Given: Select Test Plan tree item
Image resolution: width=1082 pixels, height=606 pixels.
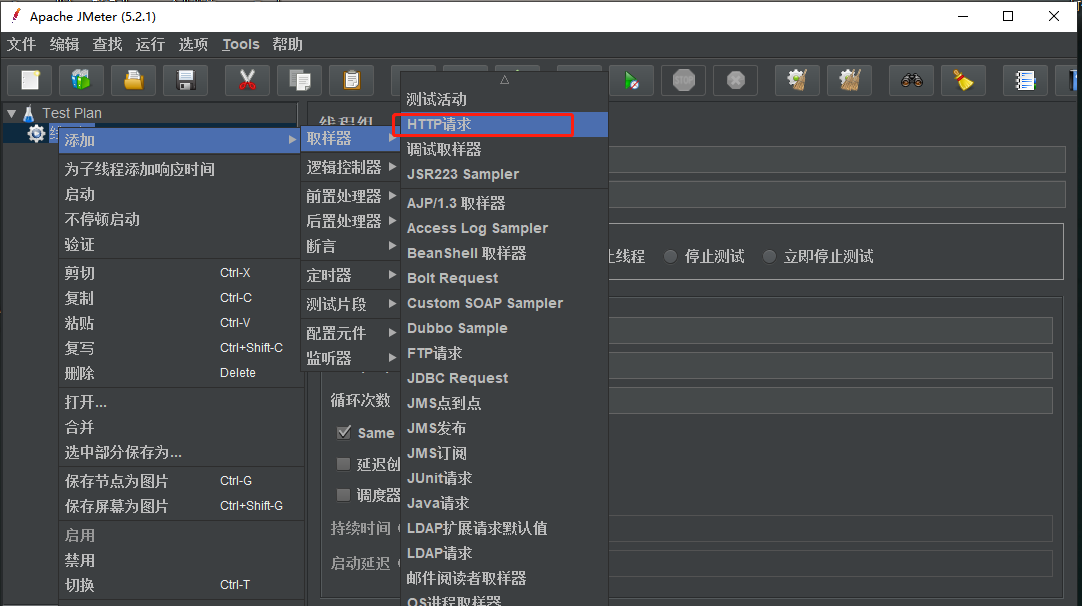Looking at the screenshot, I should point(72,113).
